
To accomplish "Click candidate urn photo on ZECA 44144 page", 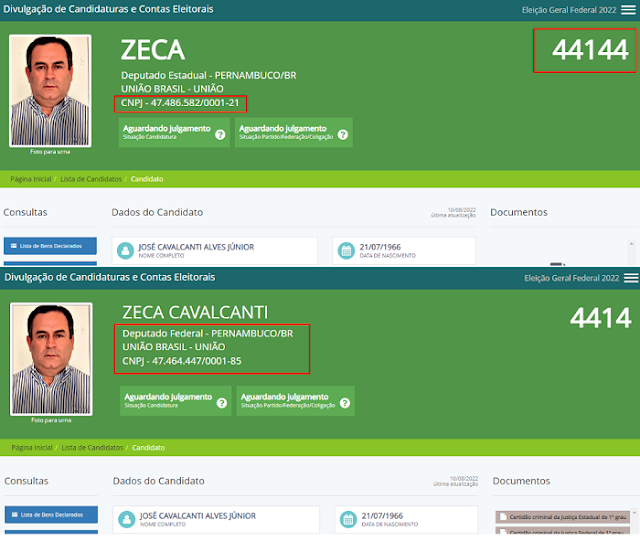I will coord(50,91).
